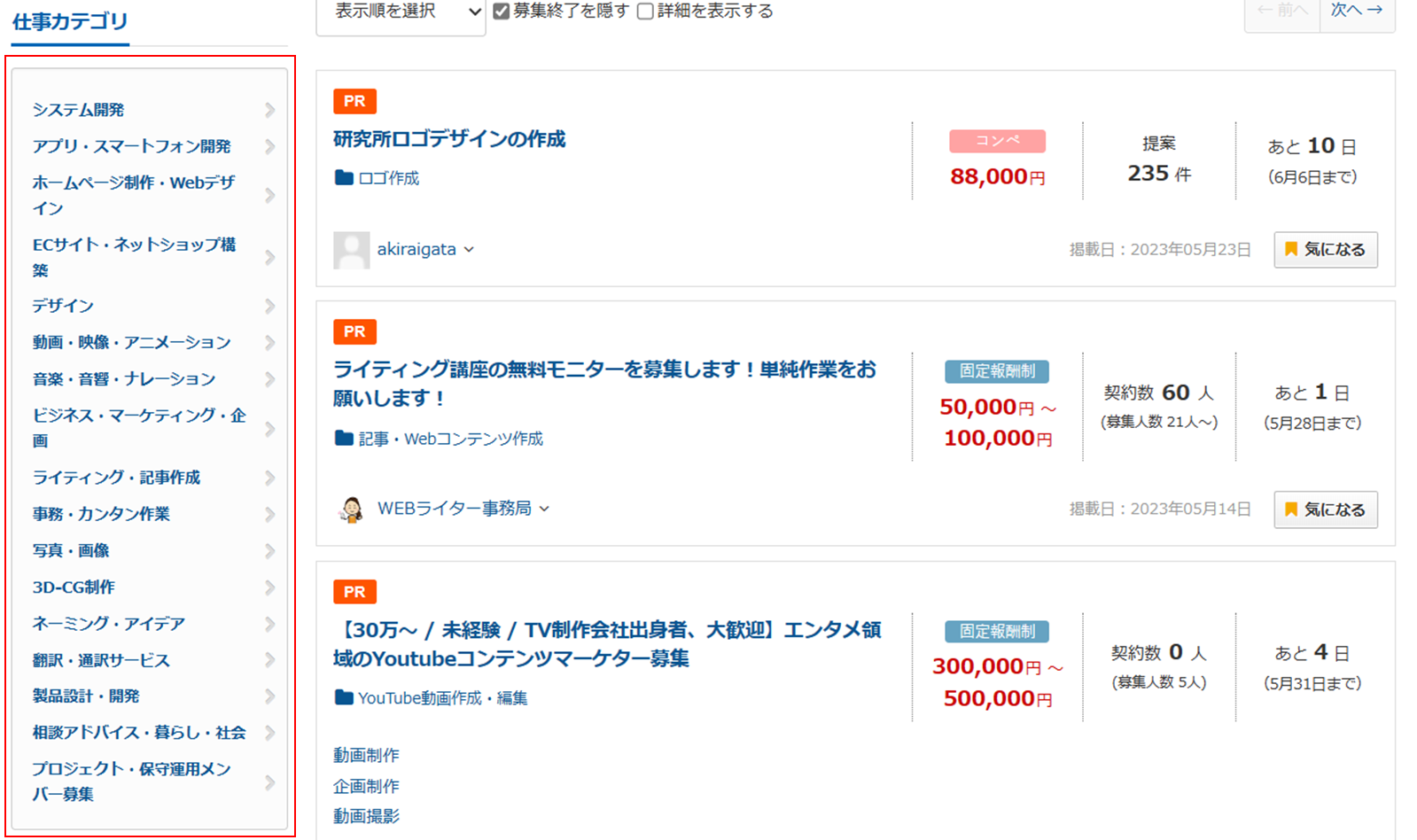Go to next page with 次へ
The height and width of the screenshot is (840, 1417).
(1357, 11)
